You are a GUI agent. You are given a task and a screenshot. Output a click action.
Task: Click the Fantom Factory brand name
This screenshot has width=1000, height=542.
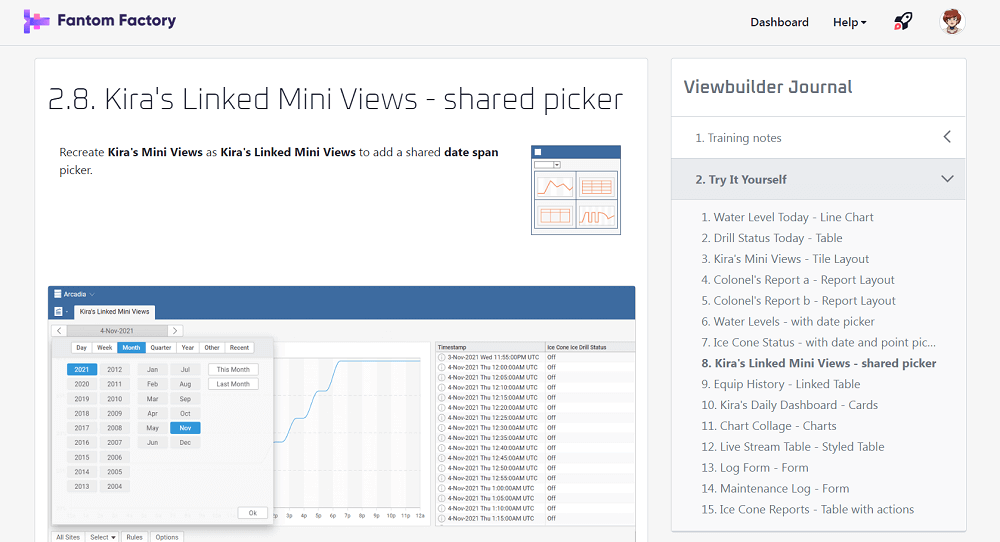(117, 20)
